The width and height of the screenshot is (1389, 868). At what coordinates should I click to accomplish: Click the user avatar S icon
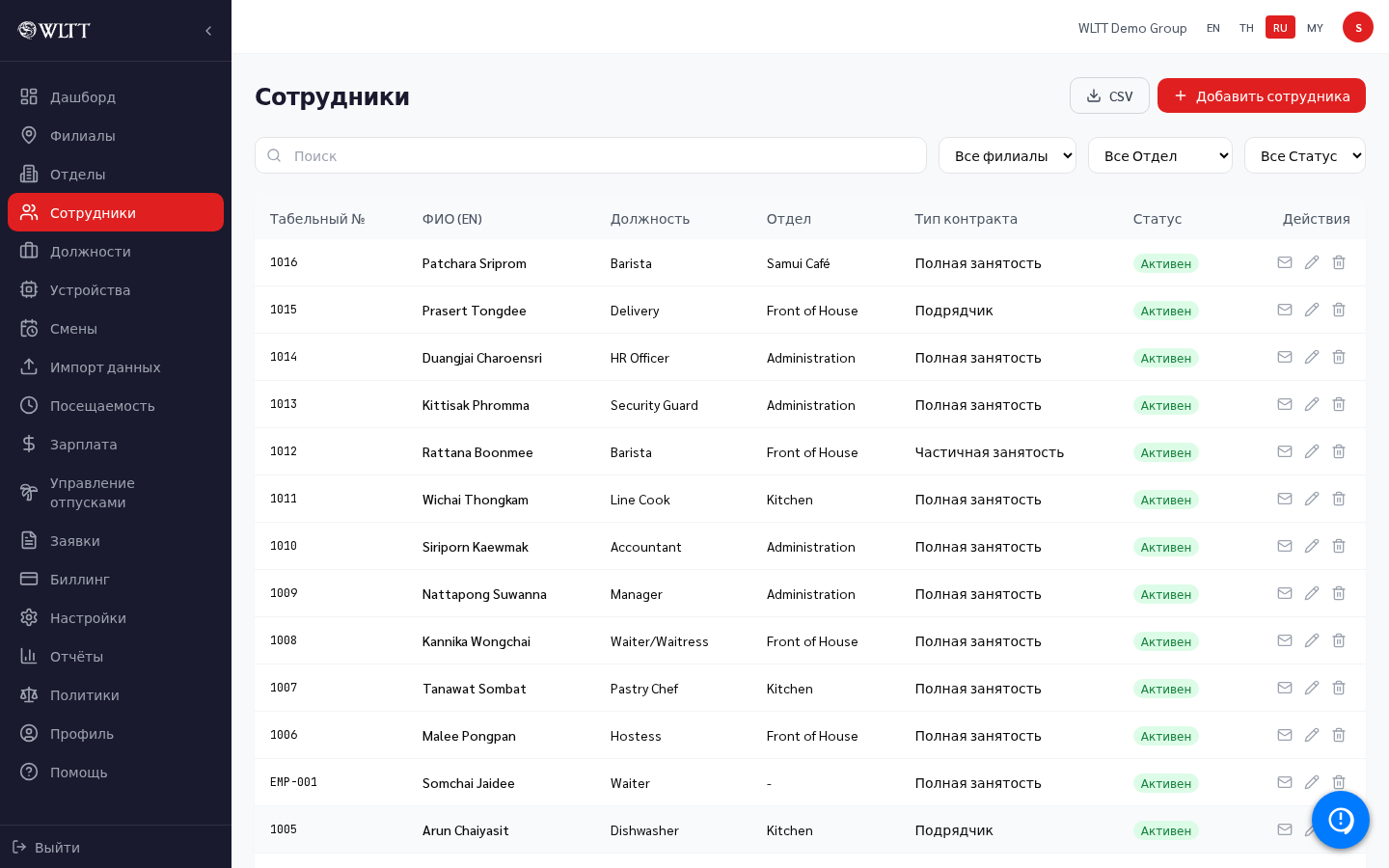coord(1358,27)
